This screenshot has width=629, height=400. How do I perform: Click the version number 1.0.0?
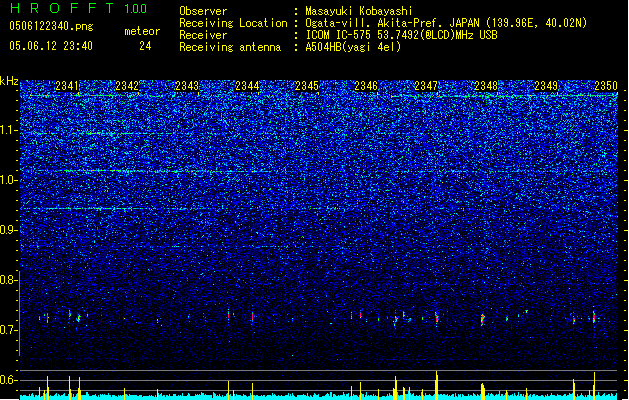point(135,9)
